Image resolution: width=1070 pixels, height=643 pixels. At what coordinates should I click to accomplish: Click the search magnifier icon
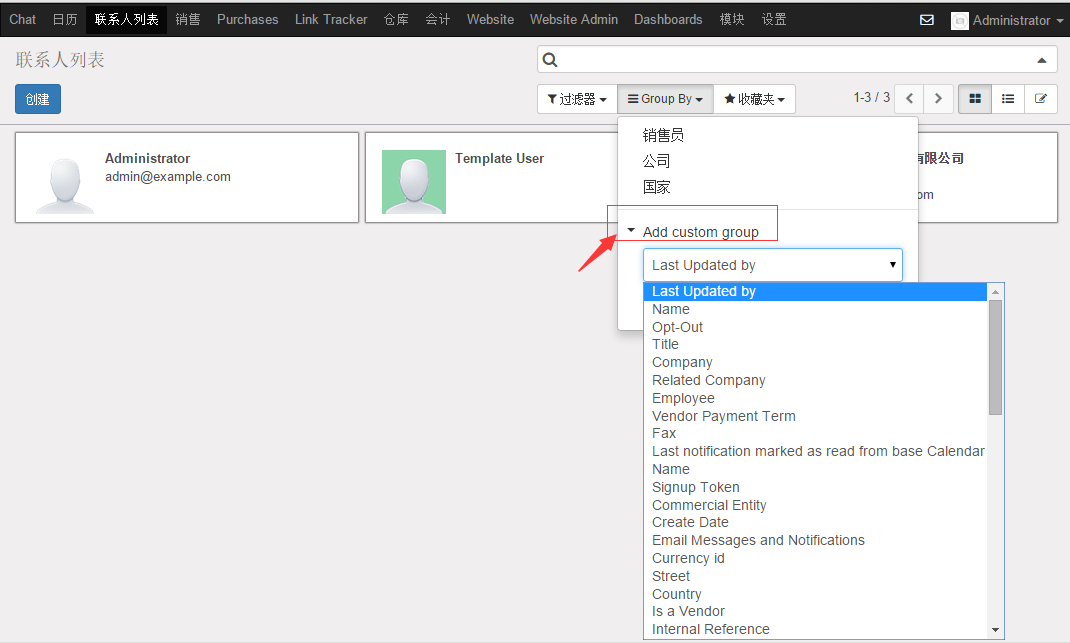pyautogui.click(x=550, y=60)
